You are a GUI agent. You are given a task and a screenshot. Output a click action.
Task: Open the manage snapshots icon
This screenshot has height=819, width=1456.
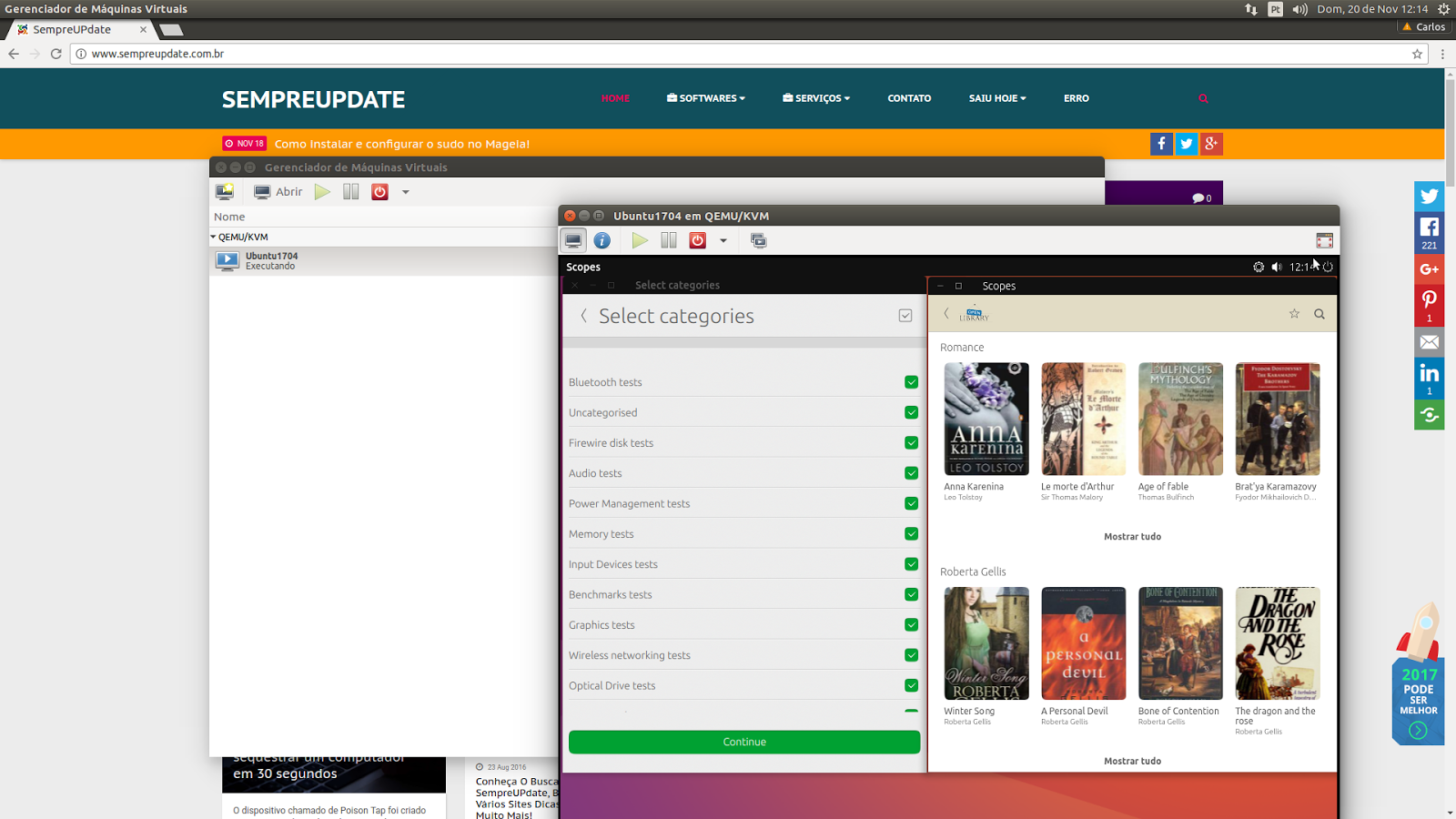758,240
